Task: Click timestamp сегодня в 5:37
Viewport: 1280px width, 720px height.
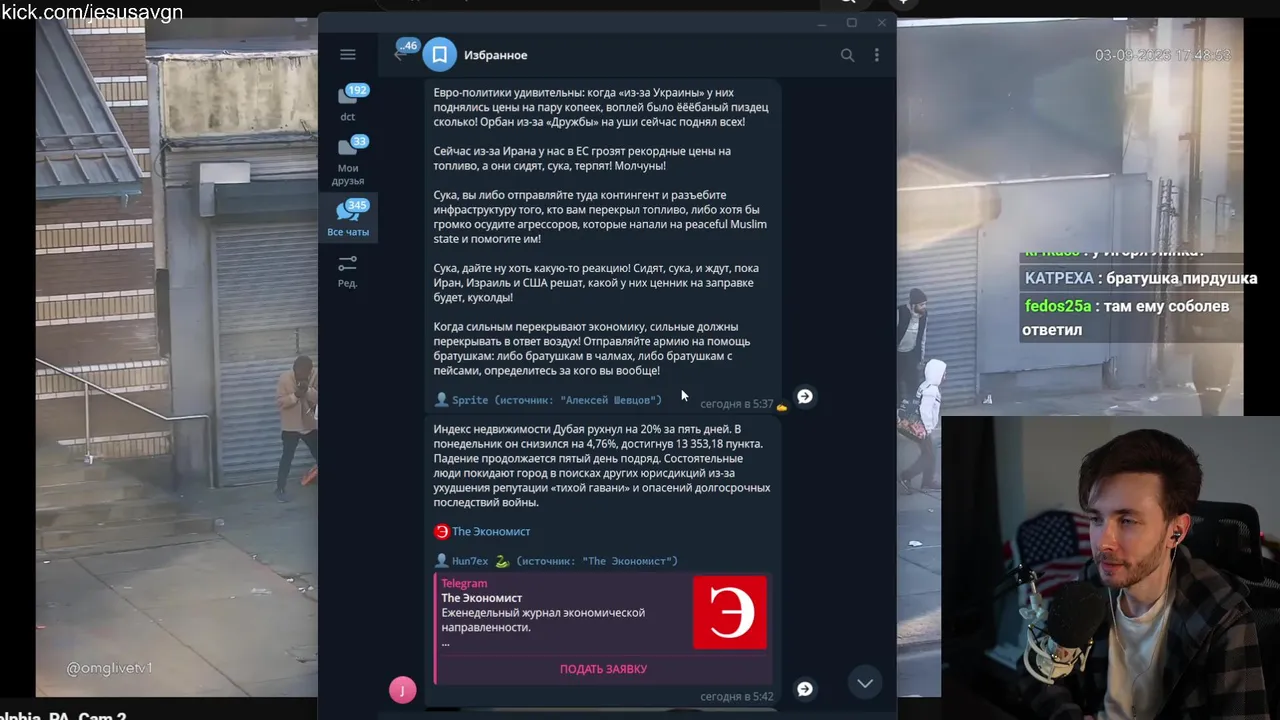Action: (737, 404)
